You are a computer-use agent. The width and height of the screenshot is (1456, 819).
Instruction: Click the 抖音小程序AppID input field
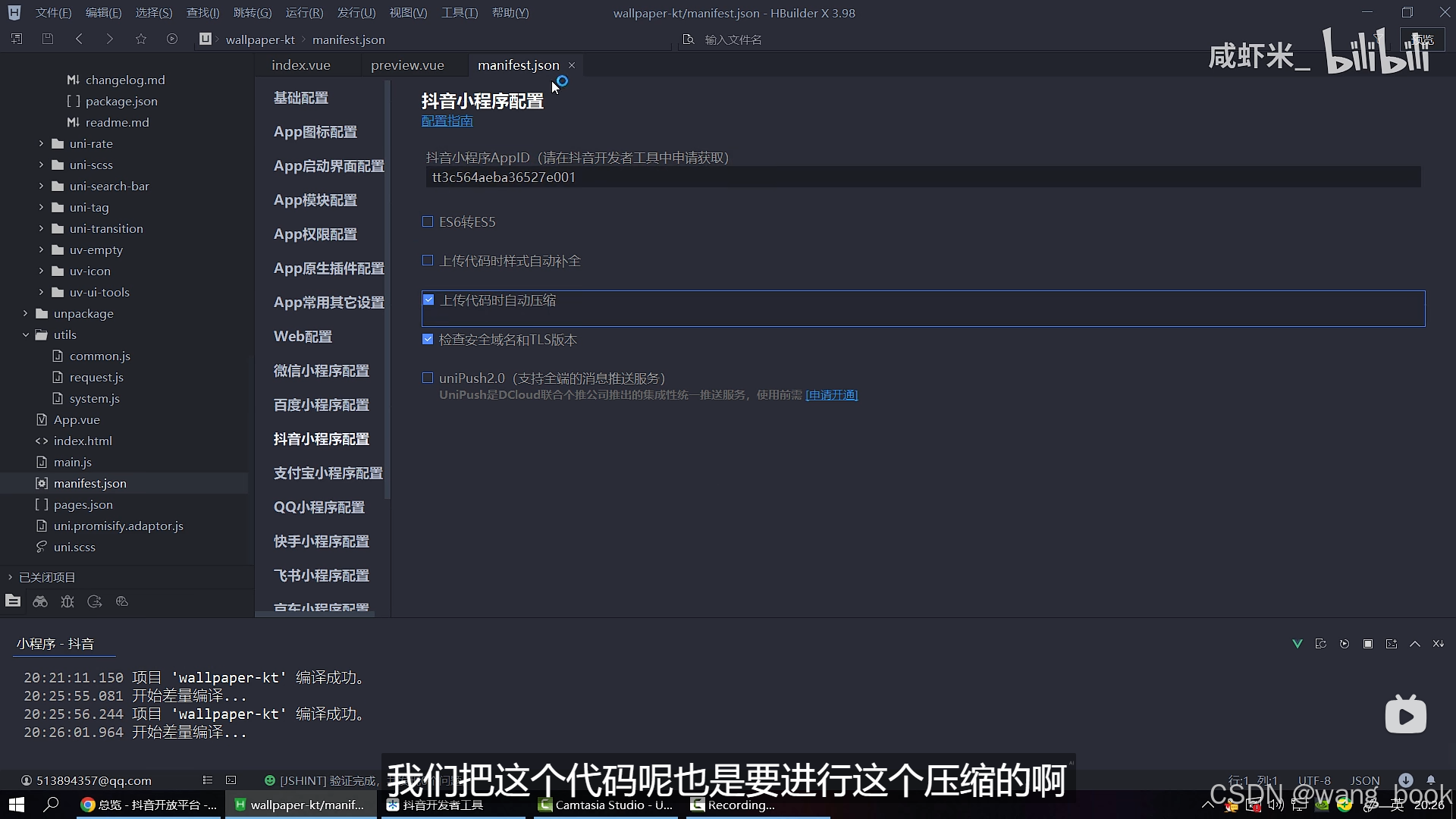[923, 177]
